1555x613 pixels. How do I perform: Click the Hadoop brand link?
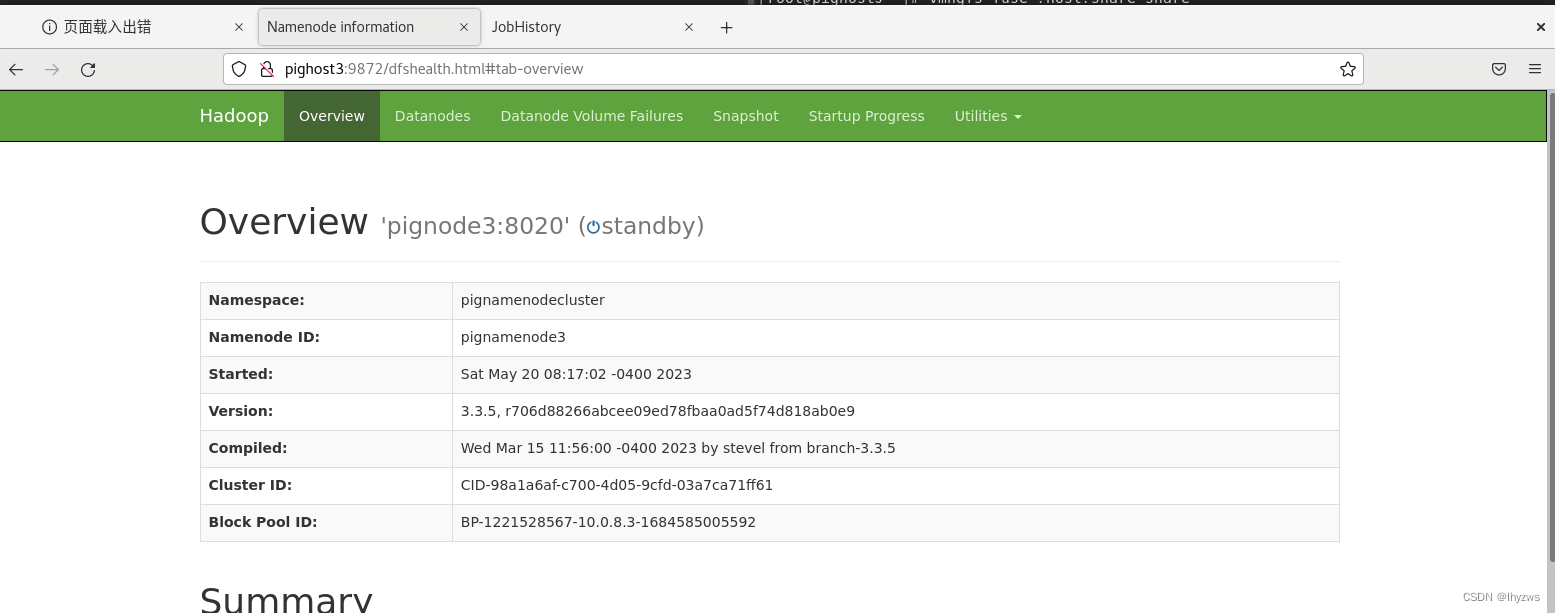234,116
